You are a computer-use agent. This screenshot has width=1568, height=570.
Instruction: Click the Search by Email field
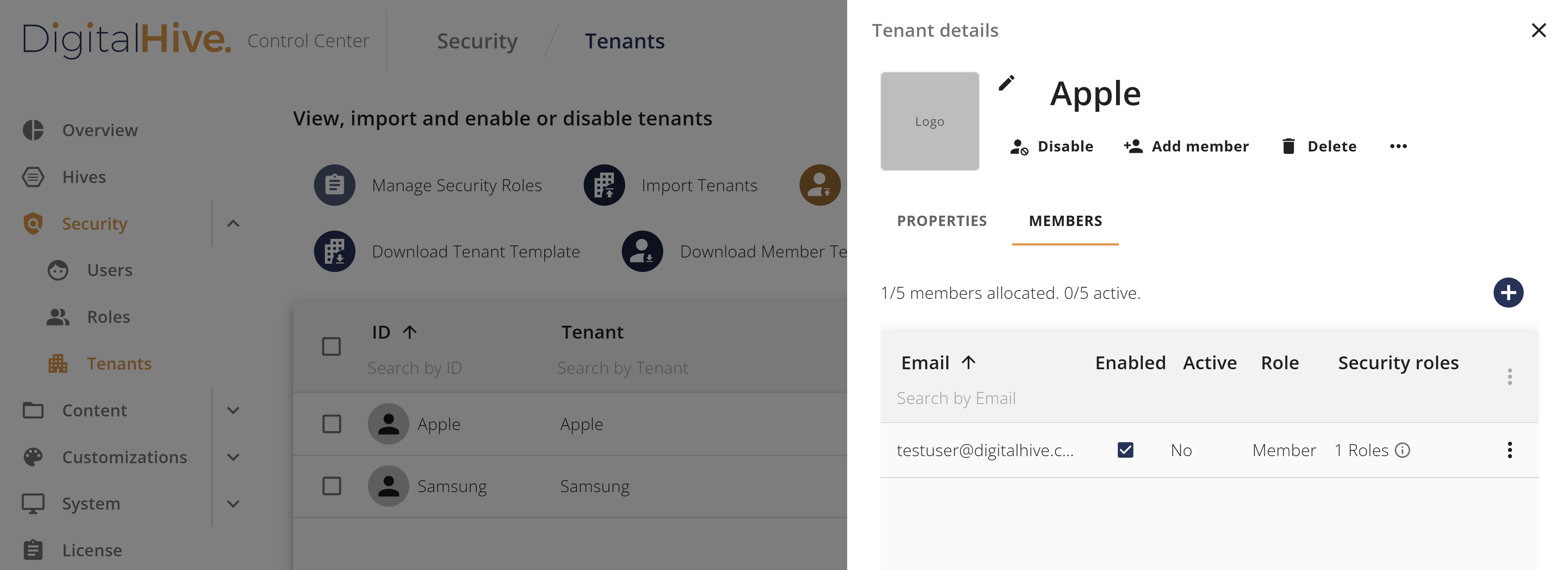coord(986,399)
